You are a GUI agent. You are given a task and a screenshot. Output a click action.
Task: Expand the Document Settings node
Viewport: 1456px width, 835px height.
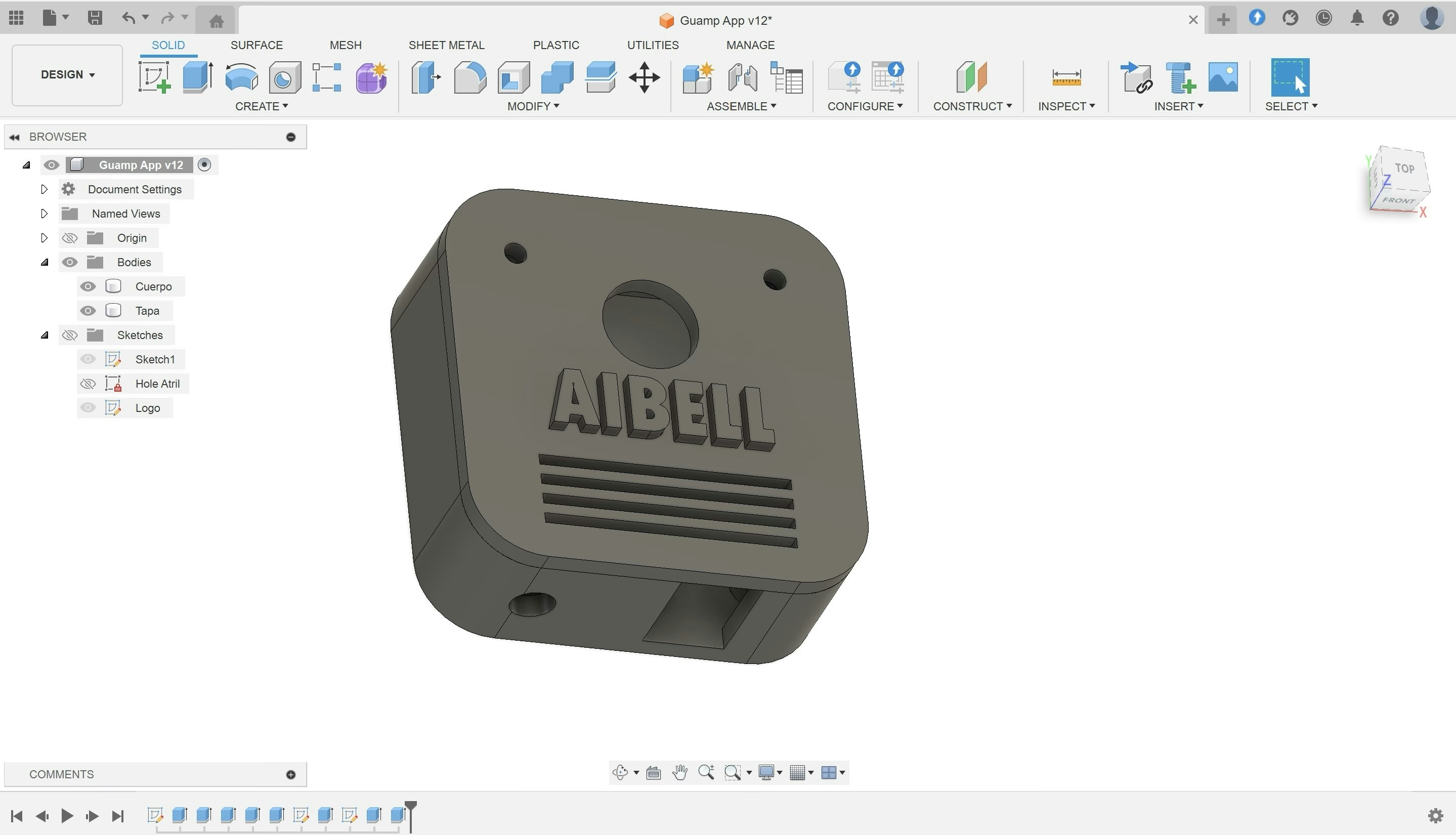44,189
